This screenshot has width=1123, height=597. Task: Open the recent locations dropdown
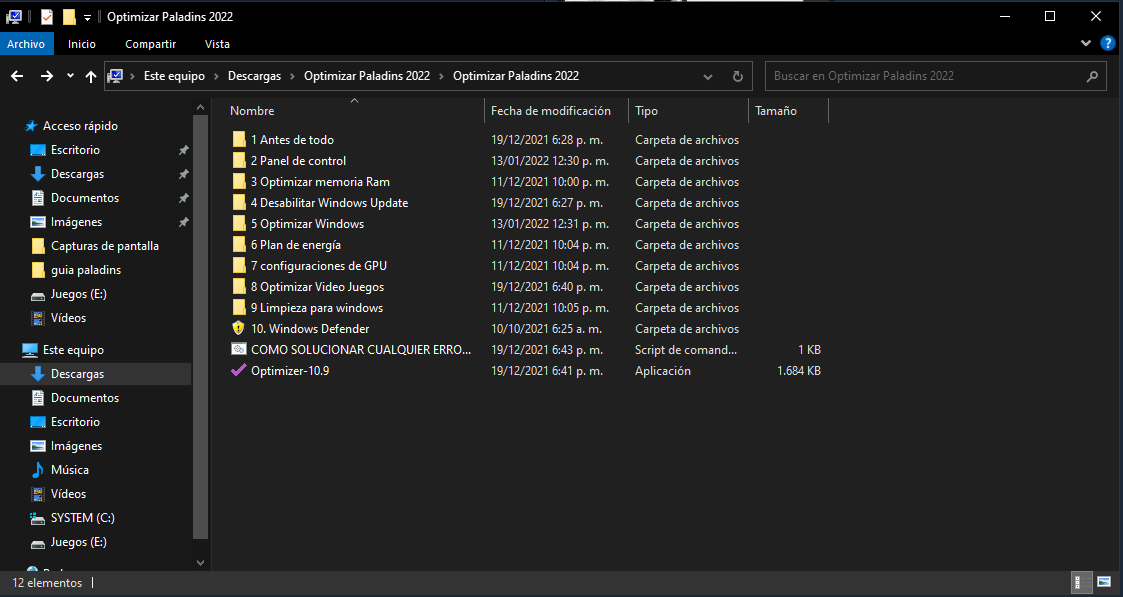[x=70, y=76]
